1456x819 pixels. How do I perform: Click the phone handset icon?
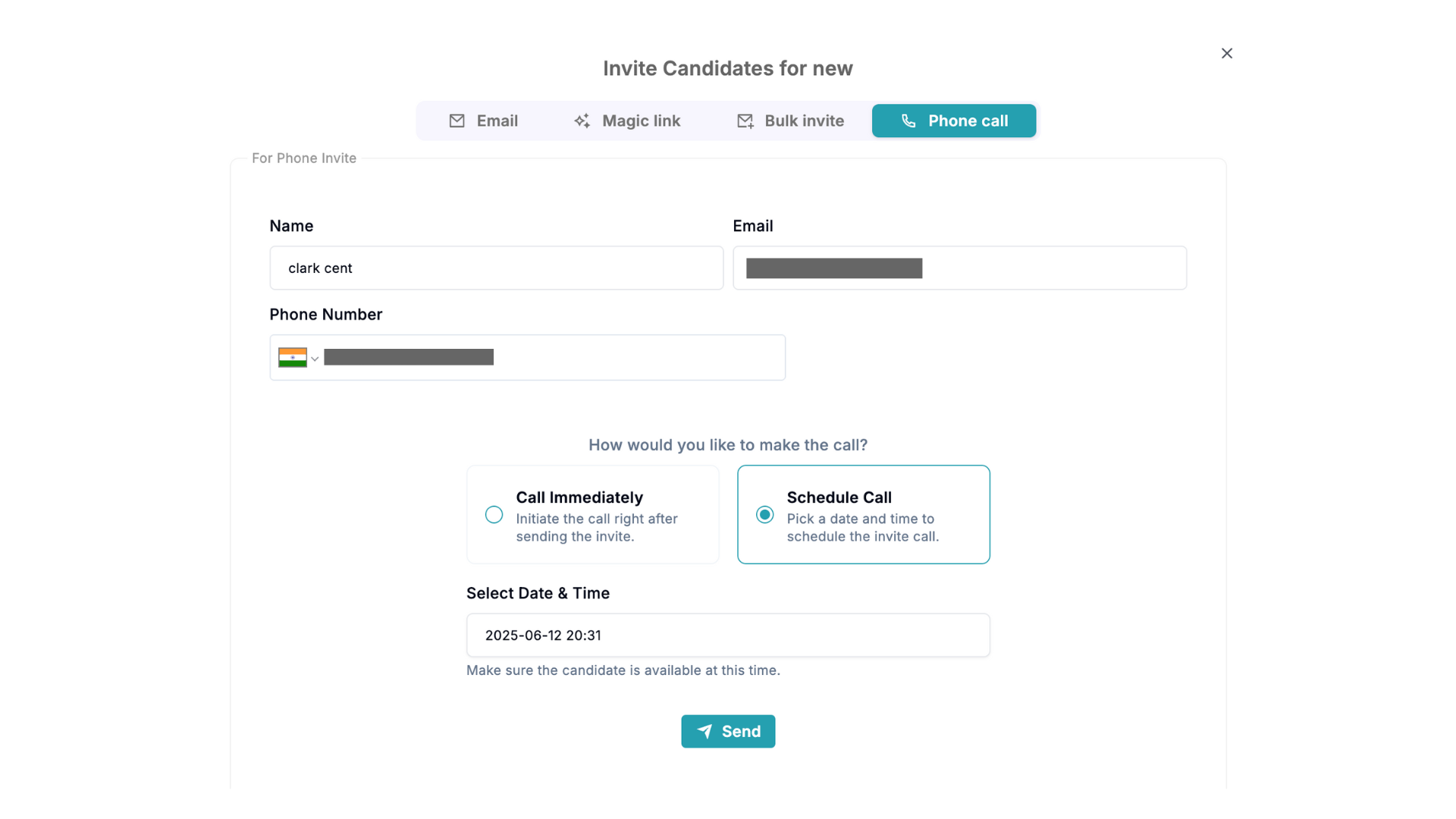coord(908,121)
